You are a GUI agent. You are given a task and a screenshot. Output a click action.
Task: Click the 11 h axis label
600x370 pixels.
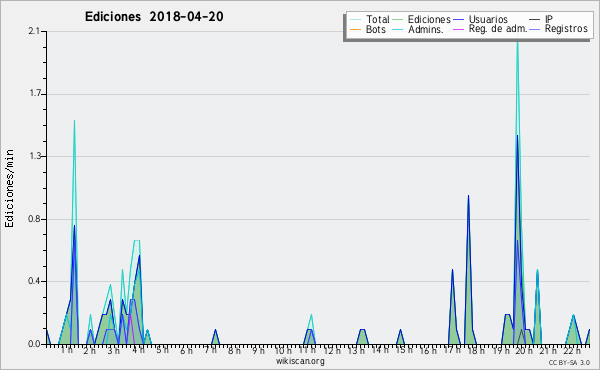tap(307, 350)
